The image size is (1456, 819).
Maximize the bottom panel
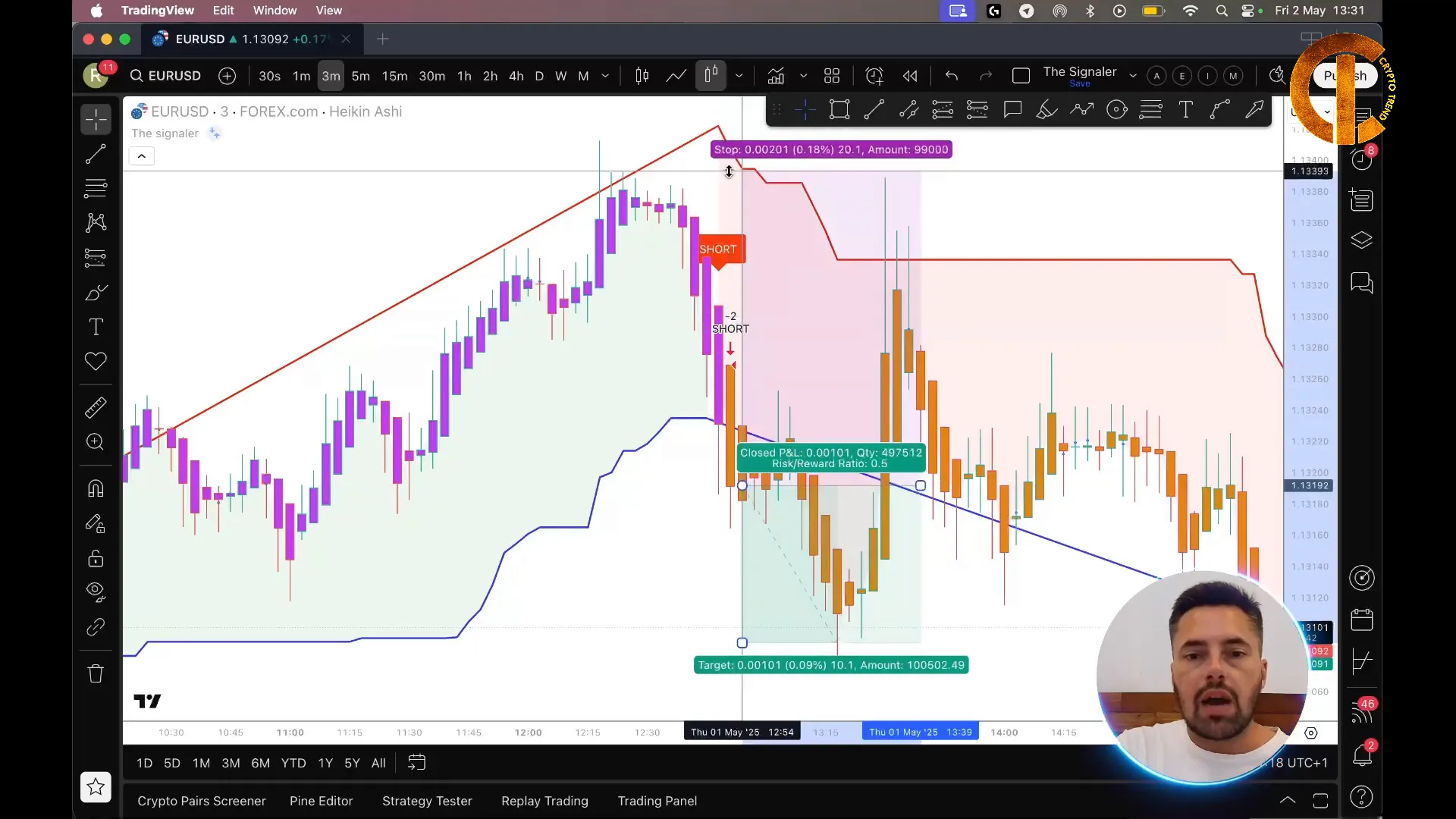point(1320,801)
